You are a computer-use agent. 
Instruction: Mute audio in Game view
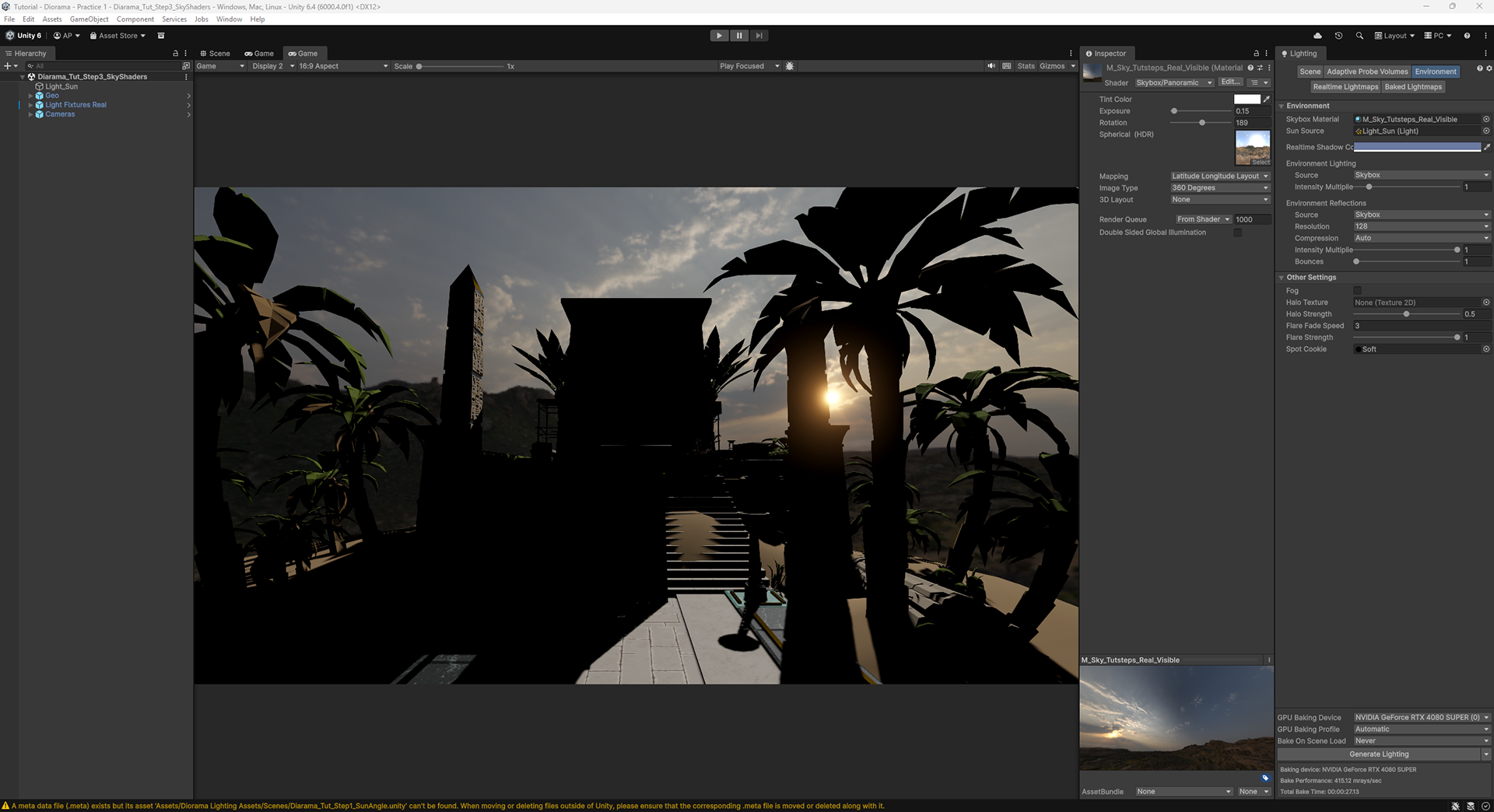(991, 66)
